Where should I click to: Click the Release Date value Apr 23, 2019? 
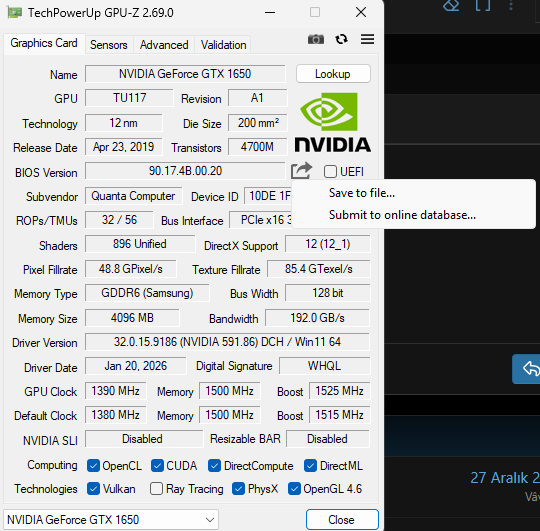pyautogui.click(x=124, y=147)
